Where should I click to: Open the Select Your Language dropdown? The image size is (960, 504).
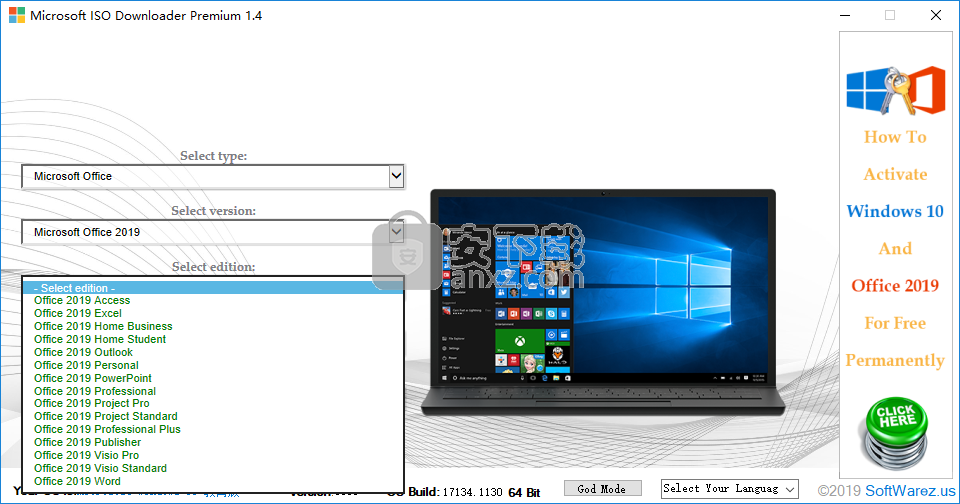tap(730, 489)
